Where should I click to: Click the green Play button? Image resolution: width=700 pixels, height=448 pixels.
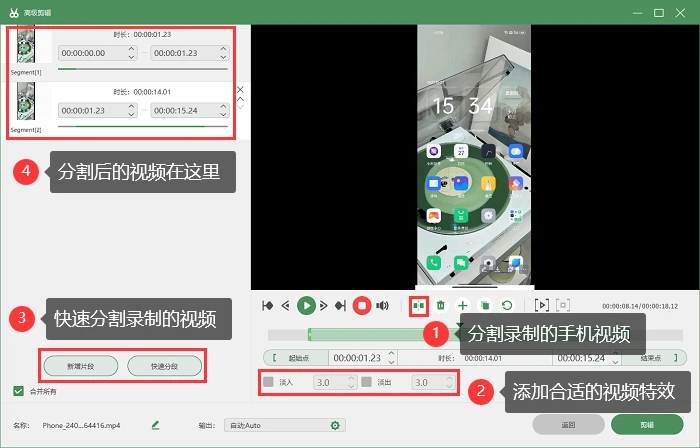tap(306, 306)
